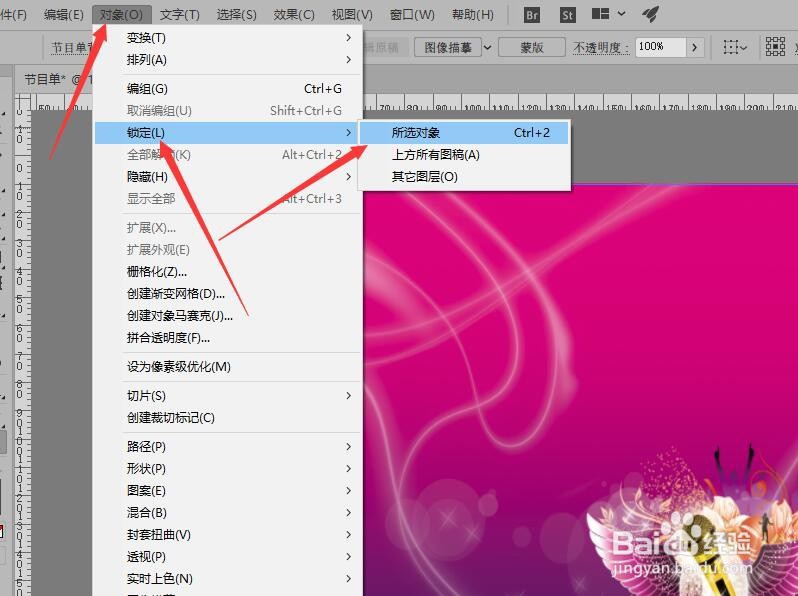This screenshot has width=798, height=596.
Task: Expand the 路径(P) submenu
Action: (227, 446)
